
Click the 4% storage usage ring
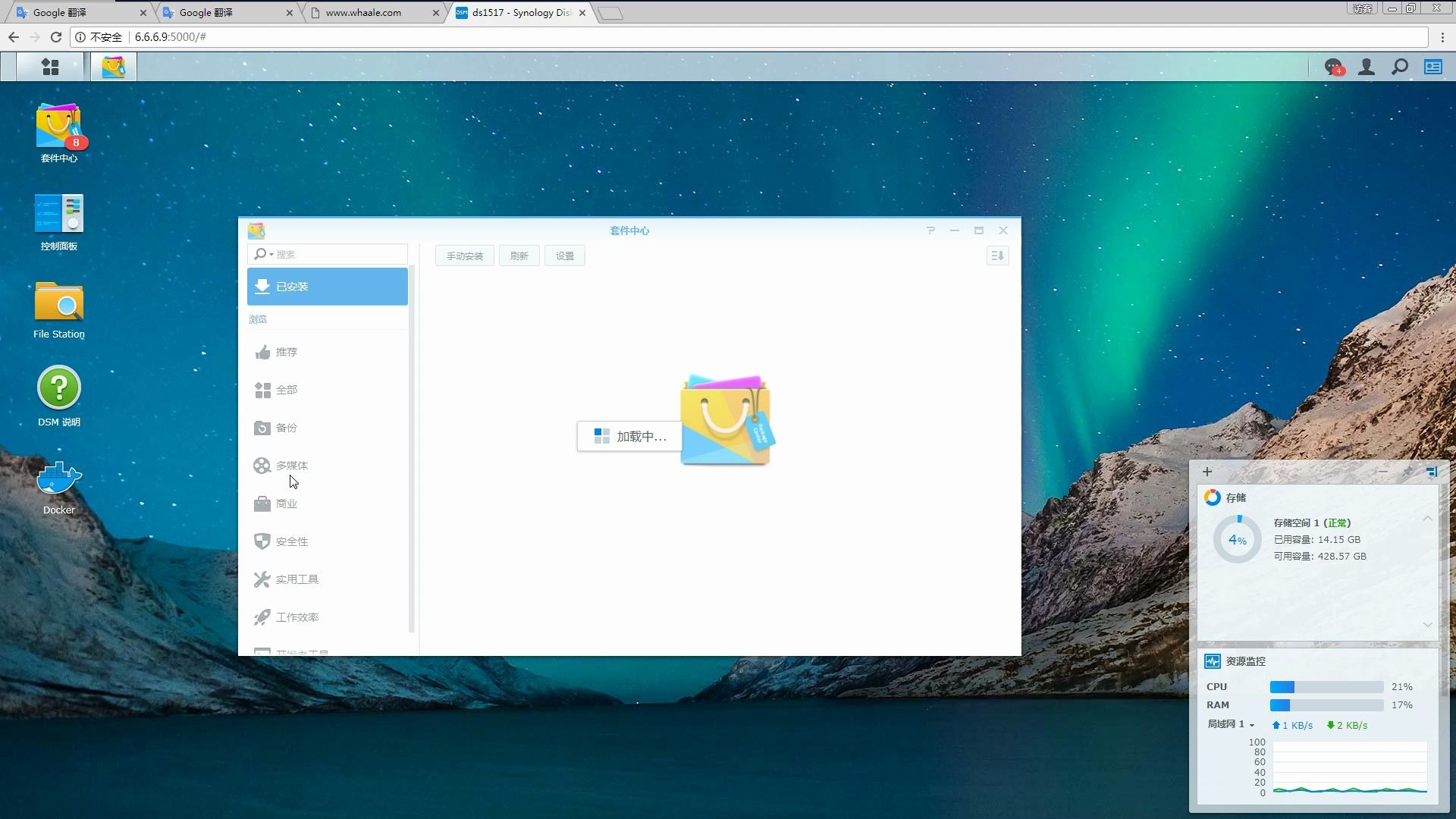point(1238,539)
